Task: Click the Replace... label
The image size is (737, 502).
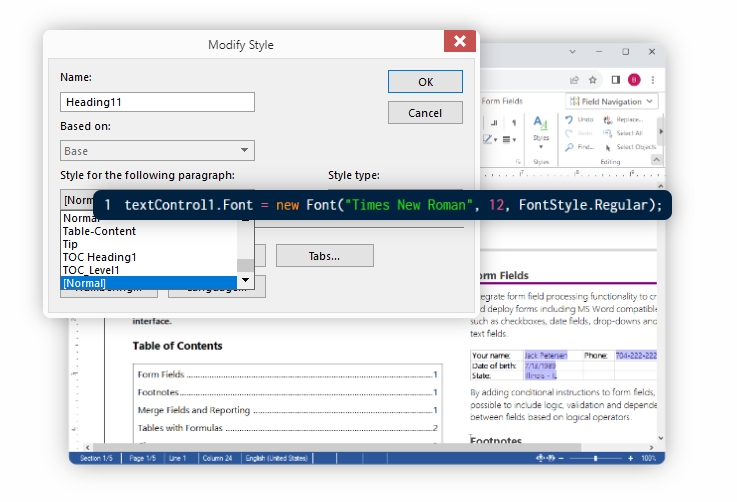Action: (629, 120)
